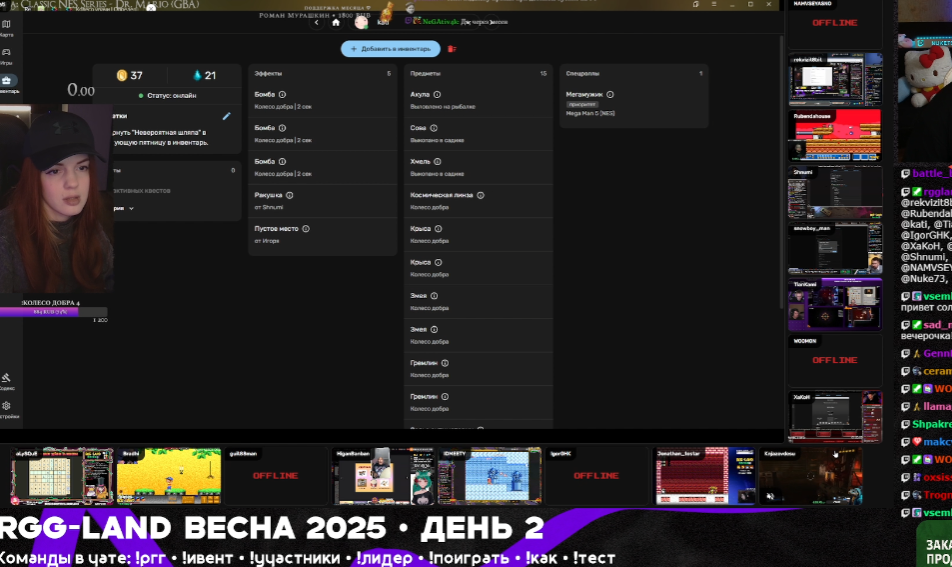Select the second Бомба effect row
The width and height of the screenshot is (952, 567).
click(322, 134)
